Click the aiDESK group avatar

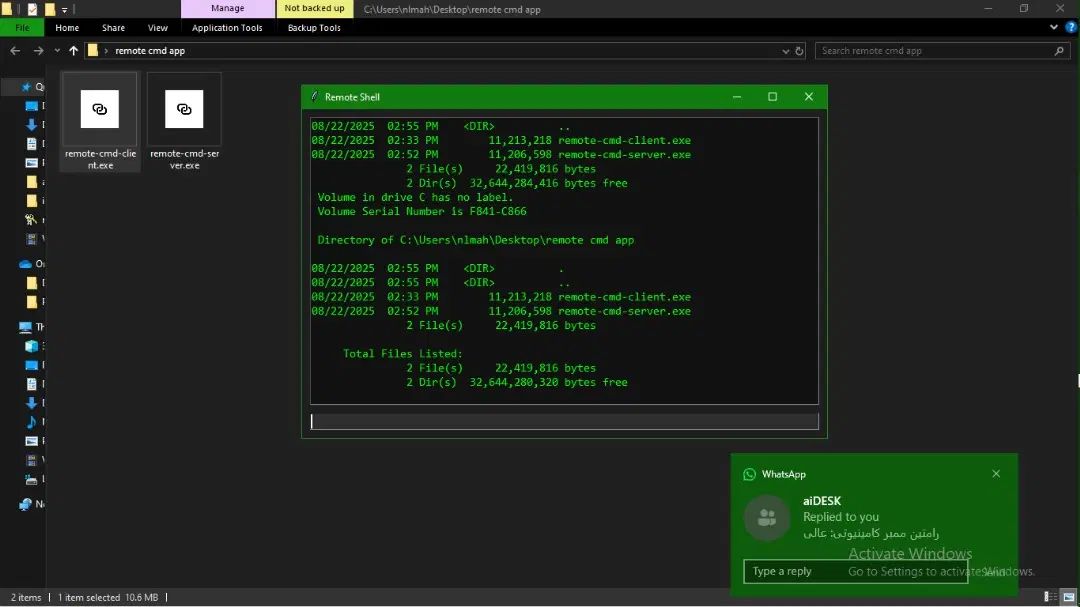click(x=767, y=517)
